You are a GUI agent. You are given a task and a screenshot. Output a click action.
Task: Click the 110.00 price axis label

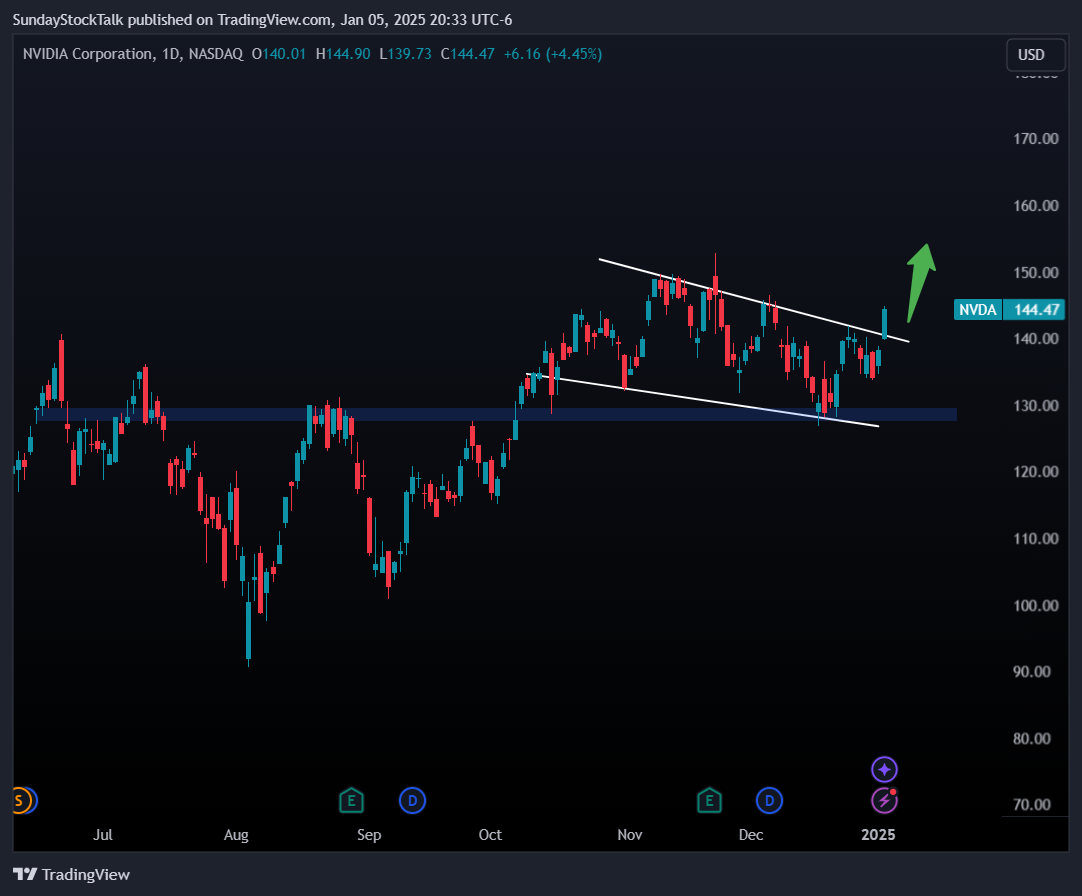[1035, 538]
